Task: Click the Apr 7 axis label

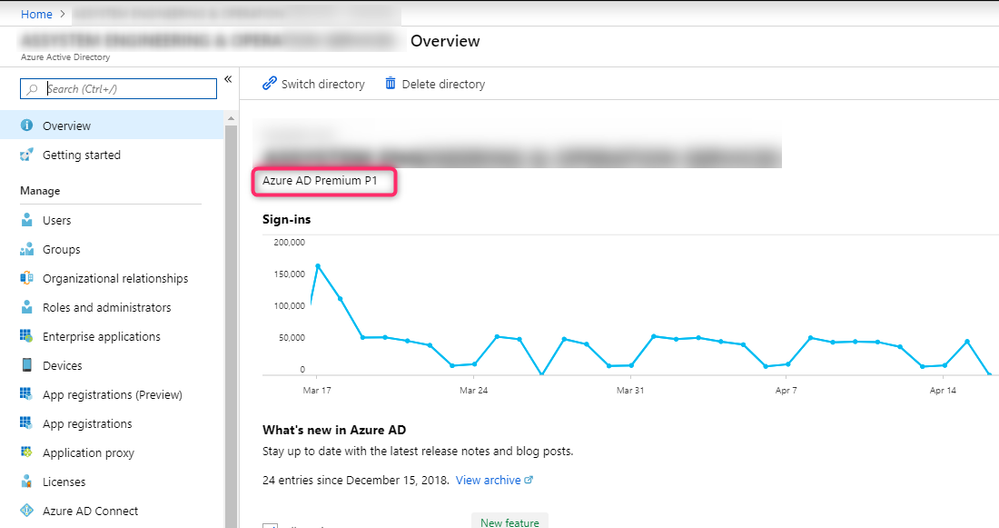Action: (x=786, y=390)
